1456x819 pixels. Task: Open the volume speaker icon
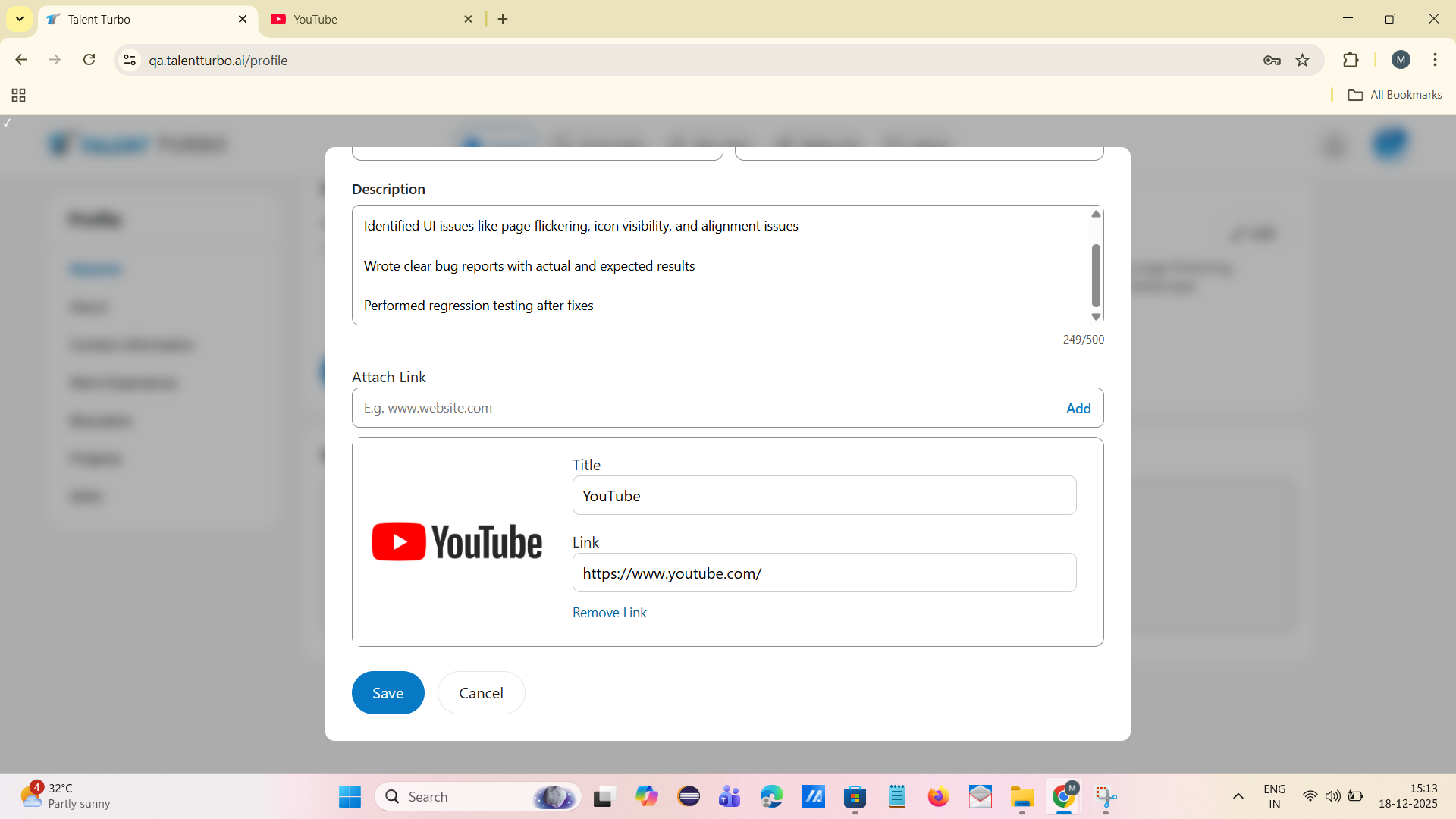click(x=1332, y=796)
